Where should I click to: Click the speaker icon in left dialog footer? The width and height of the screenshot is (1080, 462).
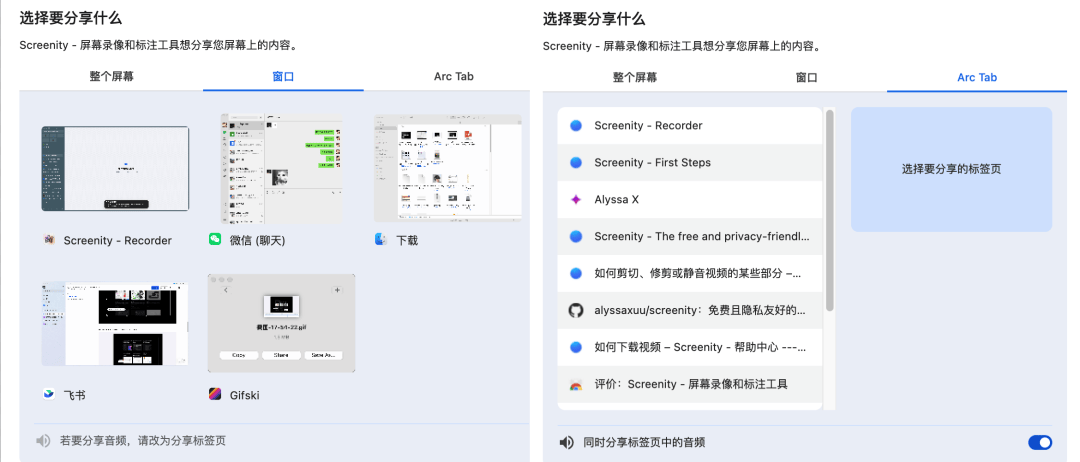43,440
